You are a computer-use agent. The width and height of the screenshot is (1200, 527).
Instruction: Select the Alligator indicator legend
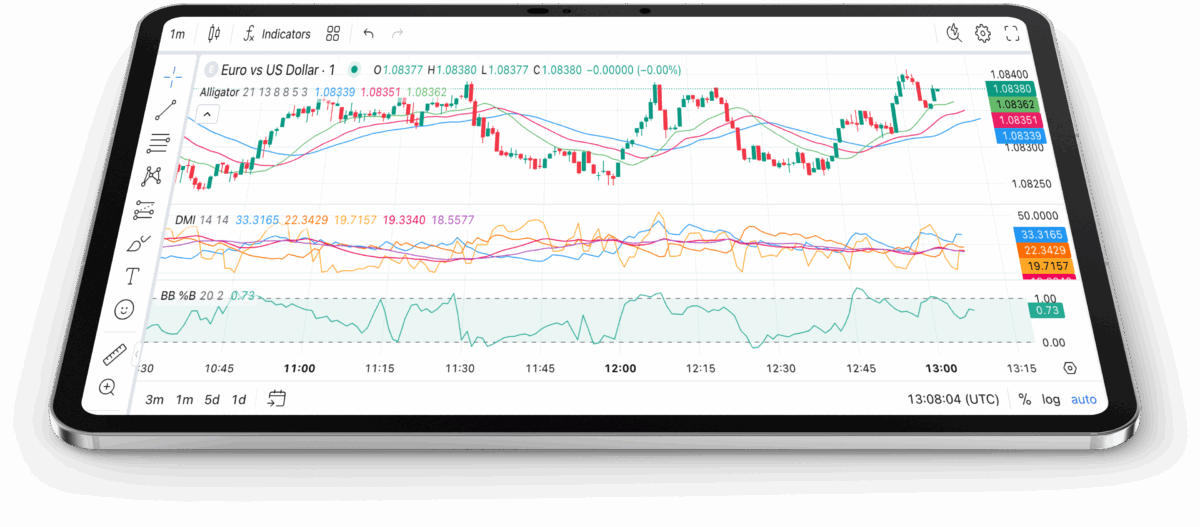click(x=219, y=92)
